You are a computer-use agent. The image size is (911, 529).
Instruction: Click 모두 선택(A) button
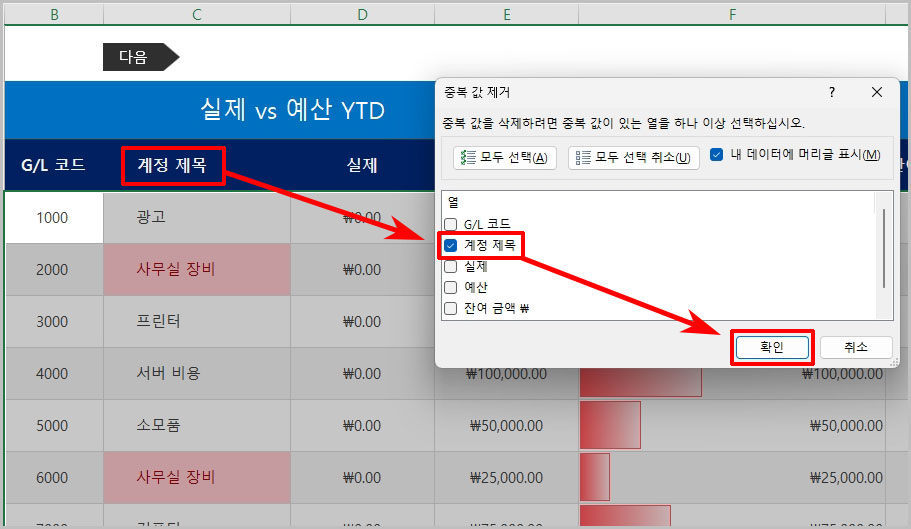(x=504, y=157)
